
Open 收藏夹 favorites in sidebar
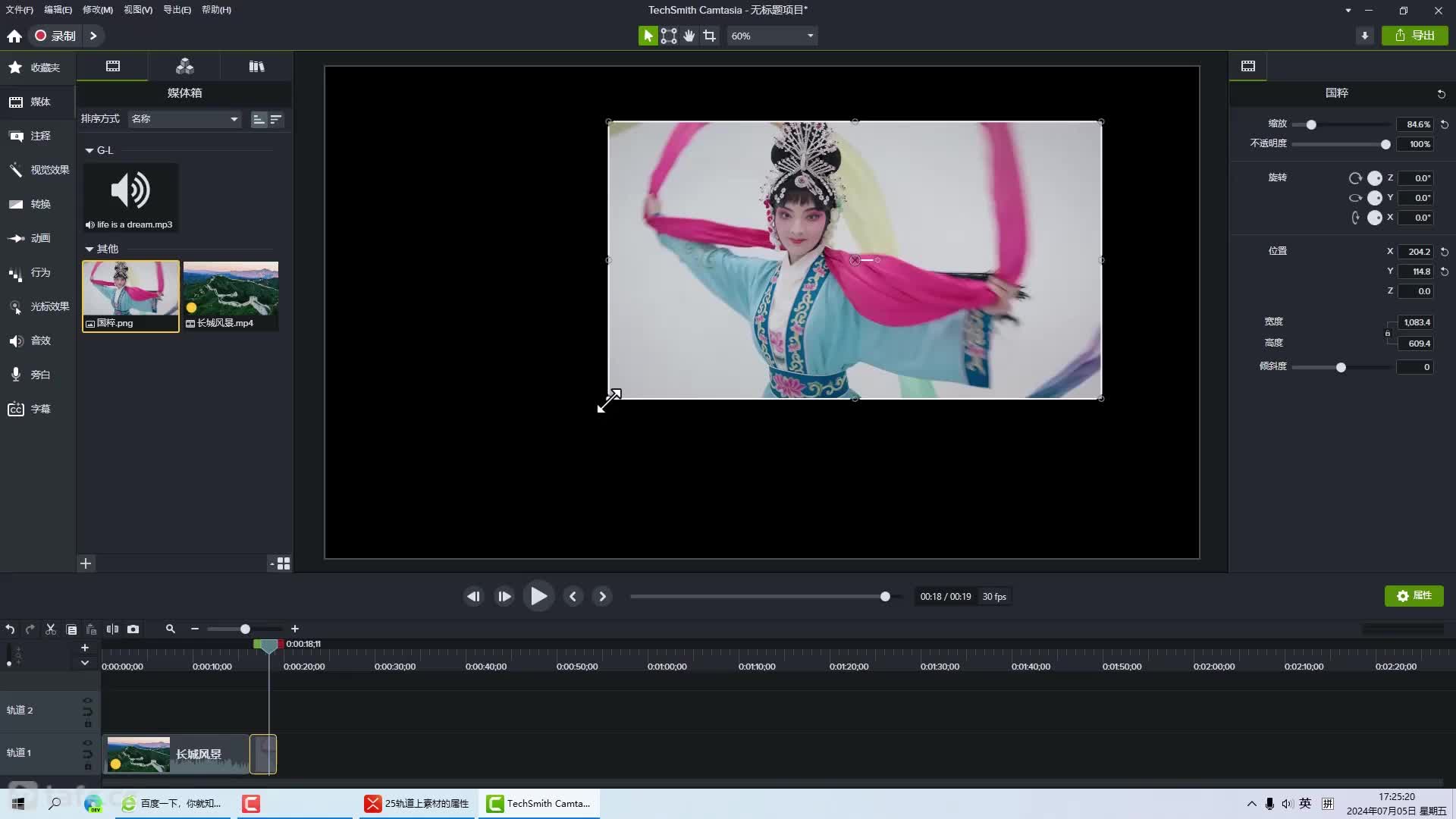click(x=38, y=67)
